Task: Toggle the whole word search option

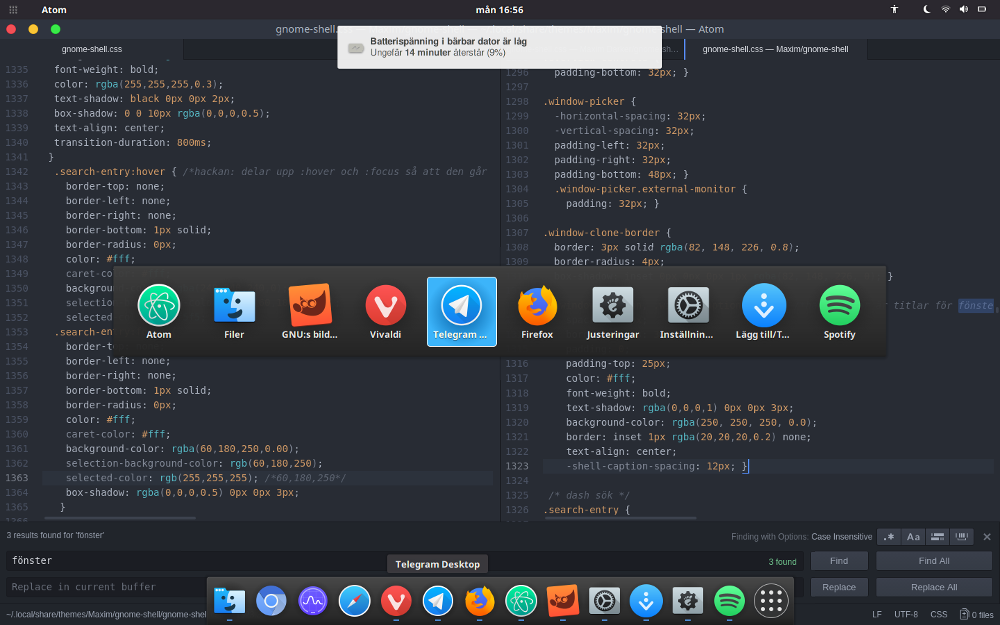Action: 962,537
